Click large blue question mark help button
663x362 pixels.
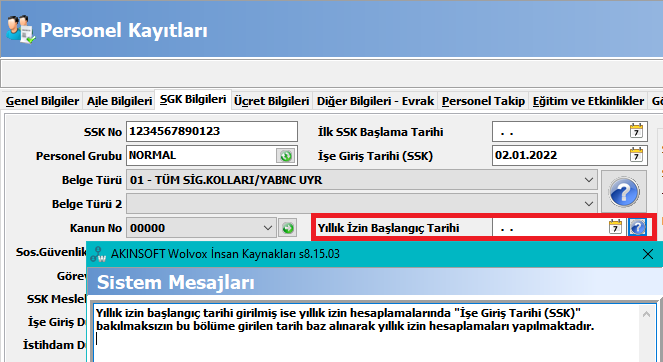[624, 192]
